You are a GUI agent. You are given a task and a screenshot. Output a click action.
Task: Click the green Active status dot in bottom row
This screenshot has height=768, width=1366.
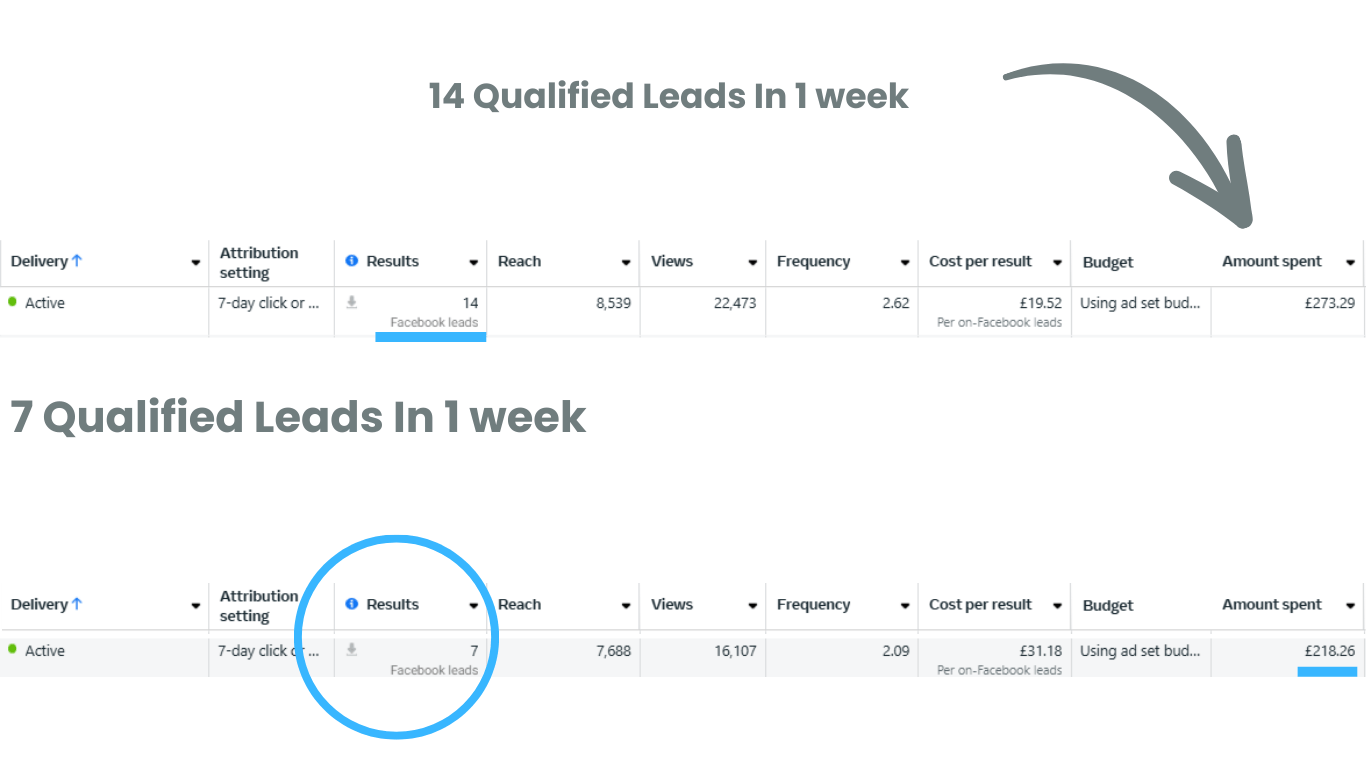tap(12, 649)
